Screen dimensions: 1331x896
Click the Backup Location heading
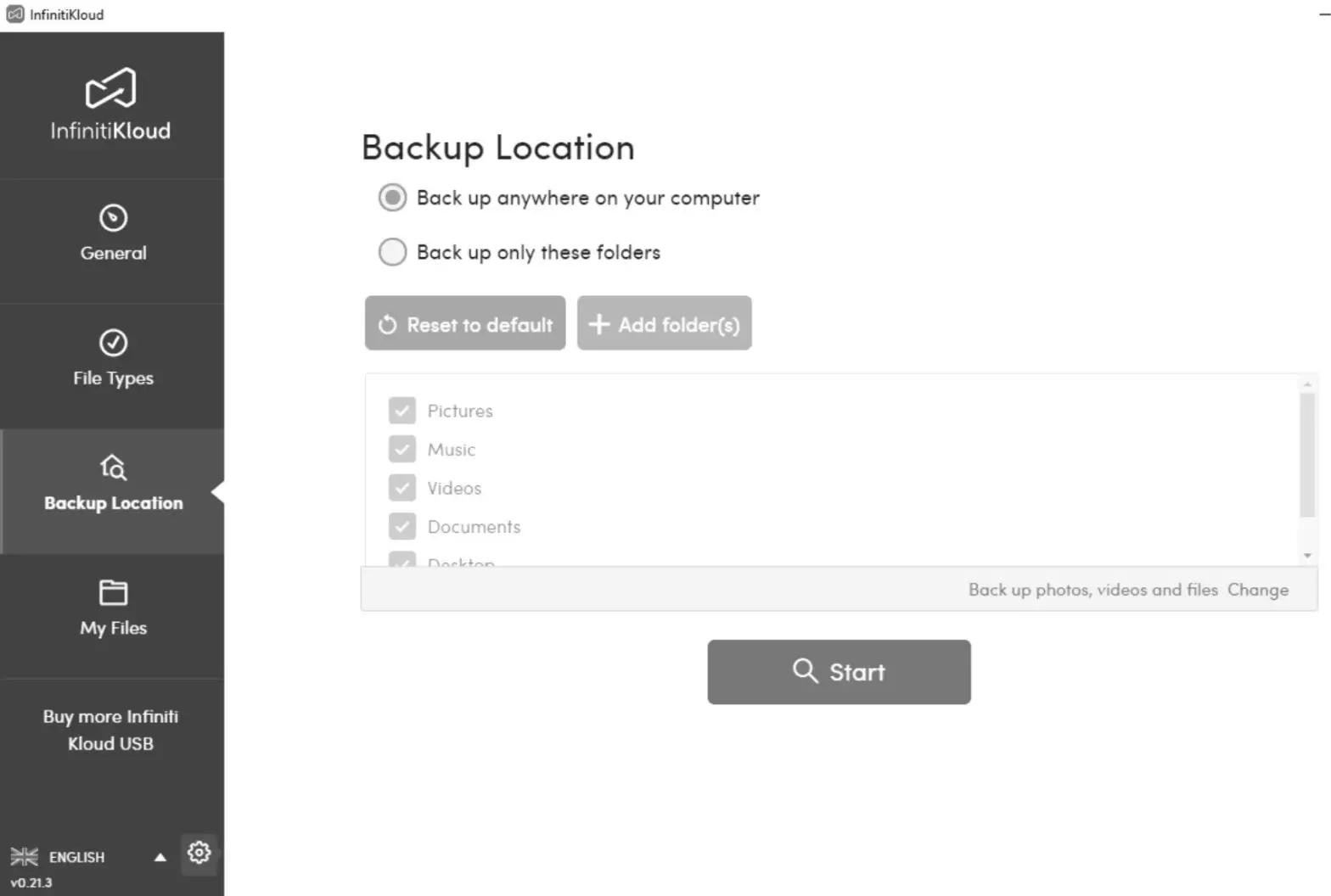498,148
